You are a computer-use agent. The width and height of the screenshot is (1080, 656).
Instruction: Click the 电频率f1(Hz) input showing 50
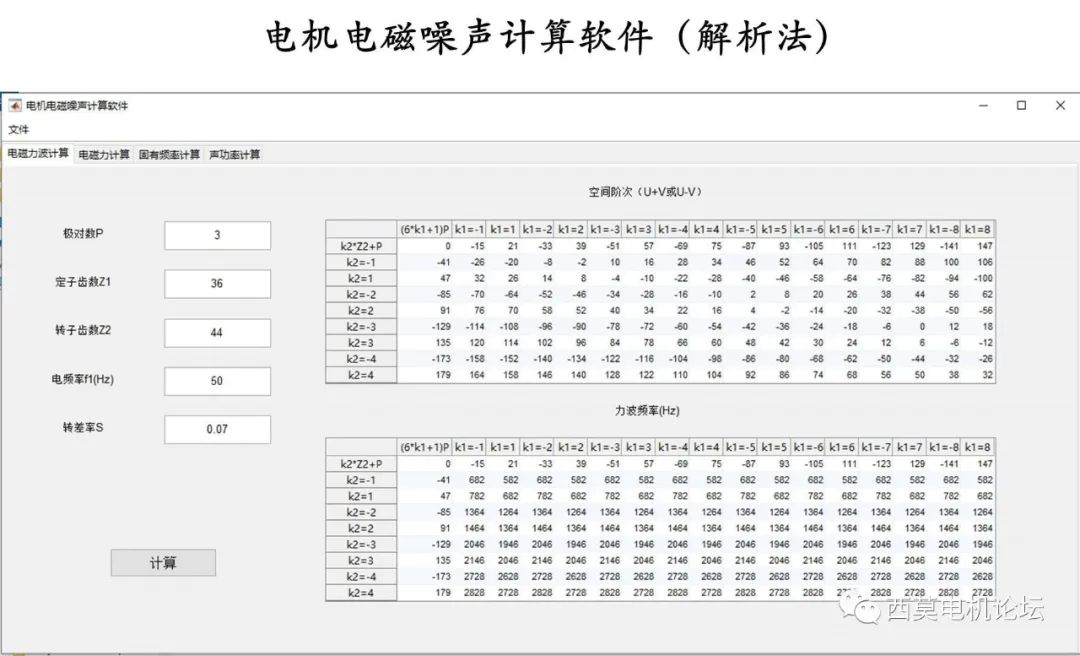point(217,380)
